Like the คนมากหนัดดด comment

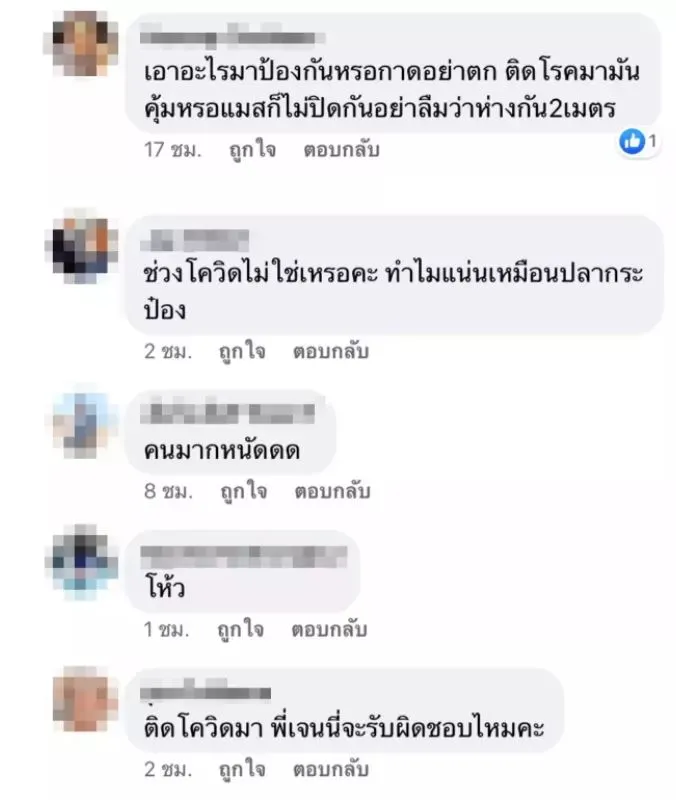(x=244, y=491)
